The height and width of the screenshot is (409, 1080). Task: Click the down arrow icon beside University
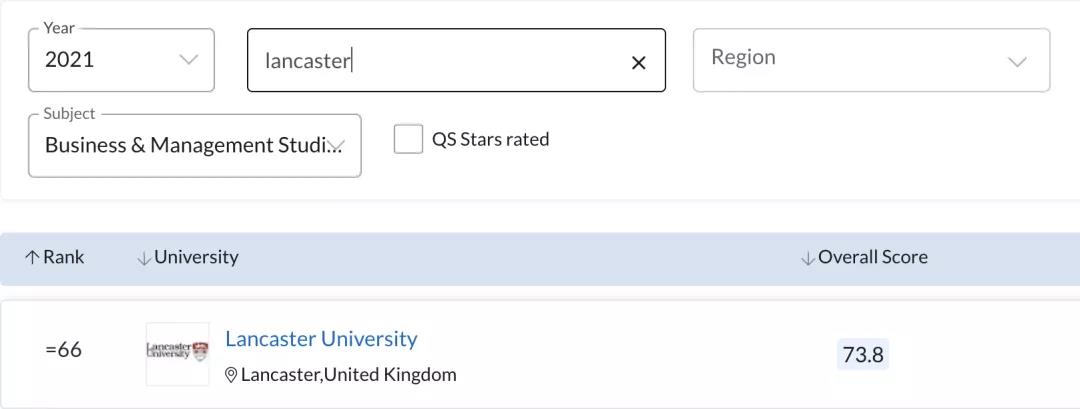143,258
